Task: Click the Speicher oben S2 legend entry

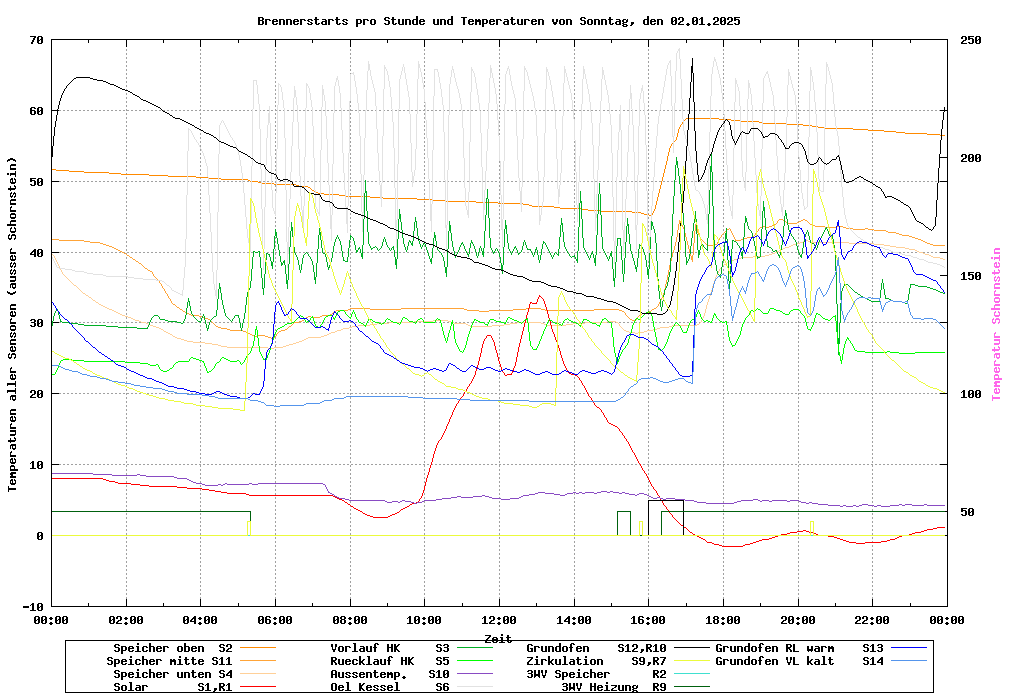Action: click(x=172, y=648)
